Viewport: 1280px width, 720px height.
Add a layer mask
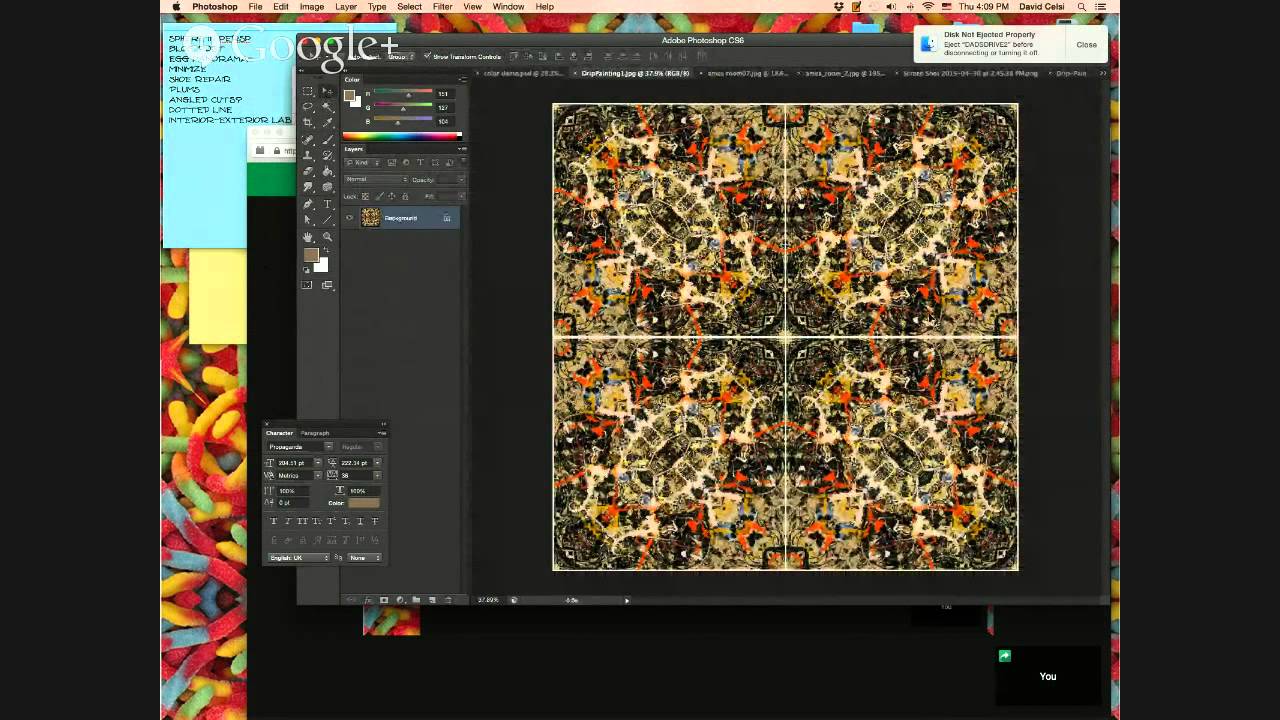tap(384, 600)
